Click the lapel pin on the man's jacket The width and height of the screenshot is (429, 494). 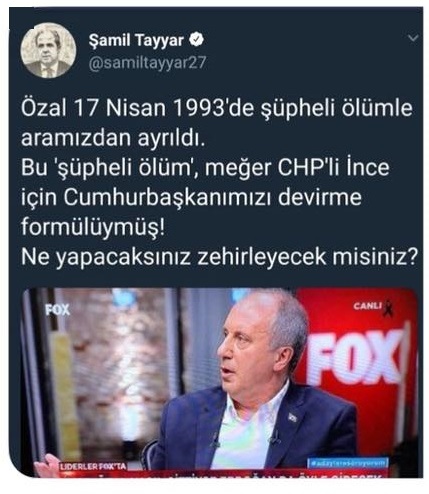tap(292, 417)
